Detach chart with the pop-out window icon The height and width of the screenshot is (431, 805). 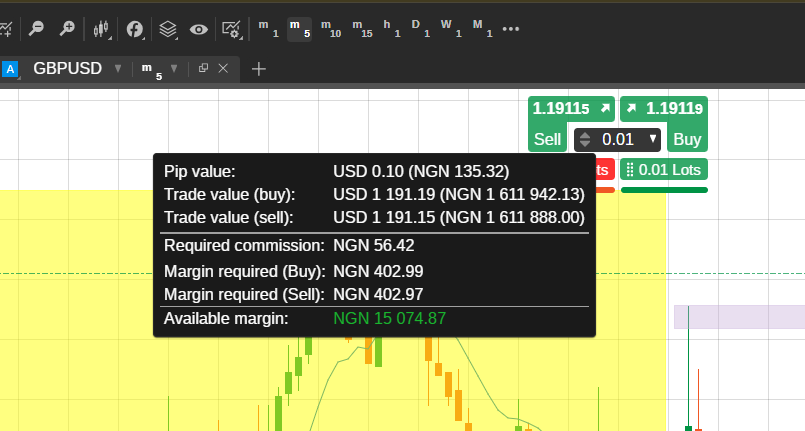[203, 68]
